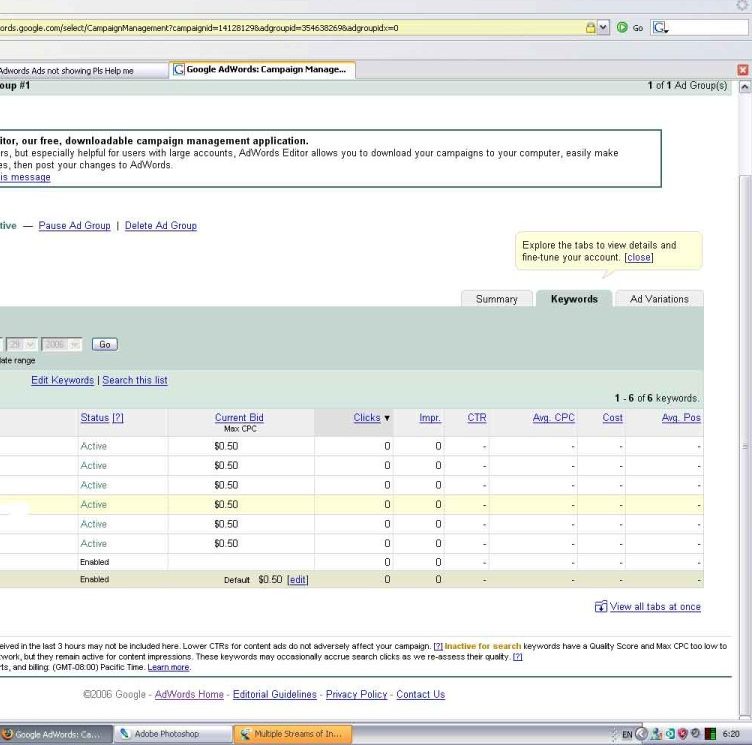Open the Status help [?] link
The image size is (752, 745).
click(118, 417)
